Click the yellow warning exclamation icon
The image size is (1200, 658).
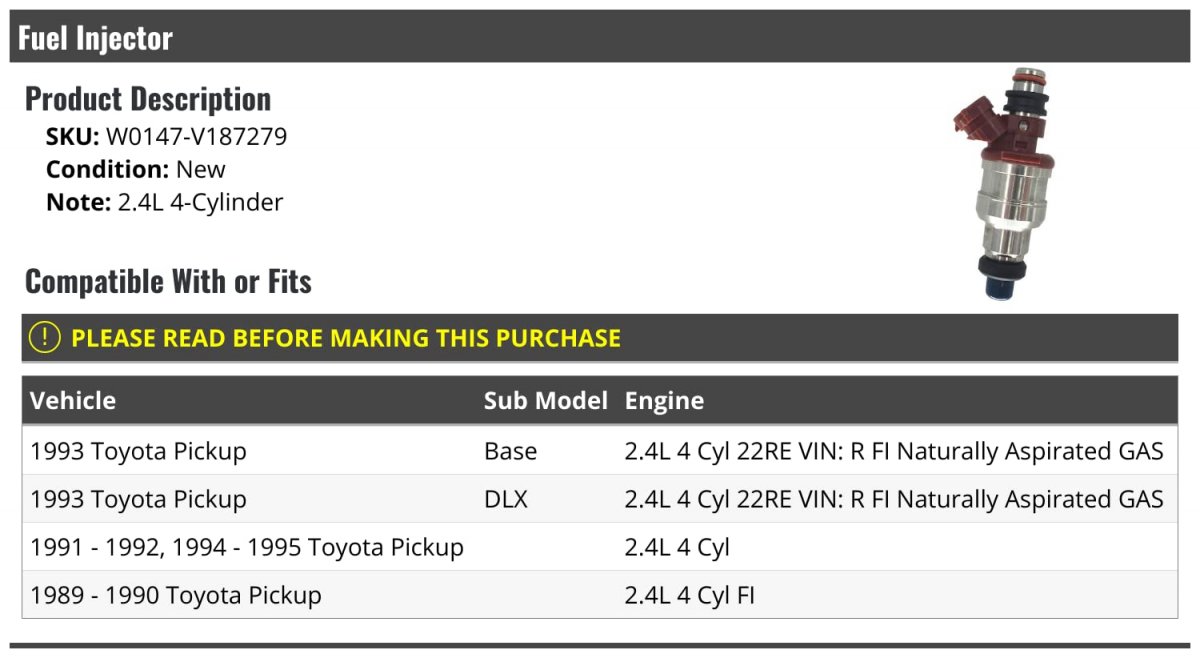(45, 338)
